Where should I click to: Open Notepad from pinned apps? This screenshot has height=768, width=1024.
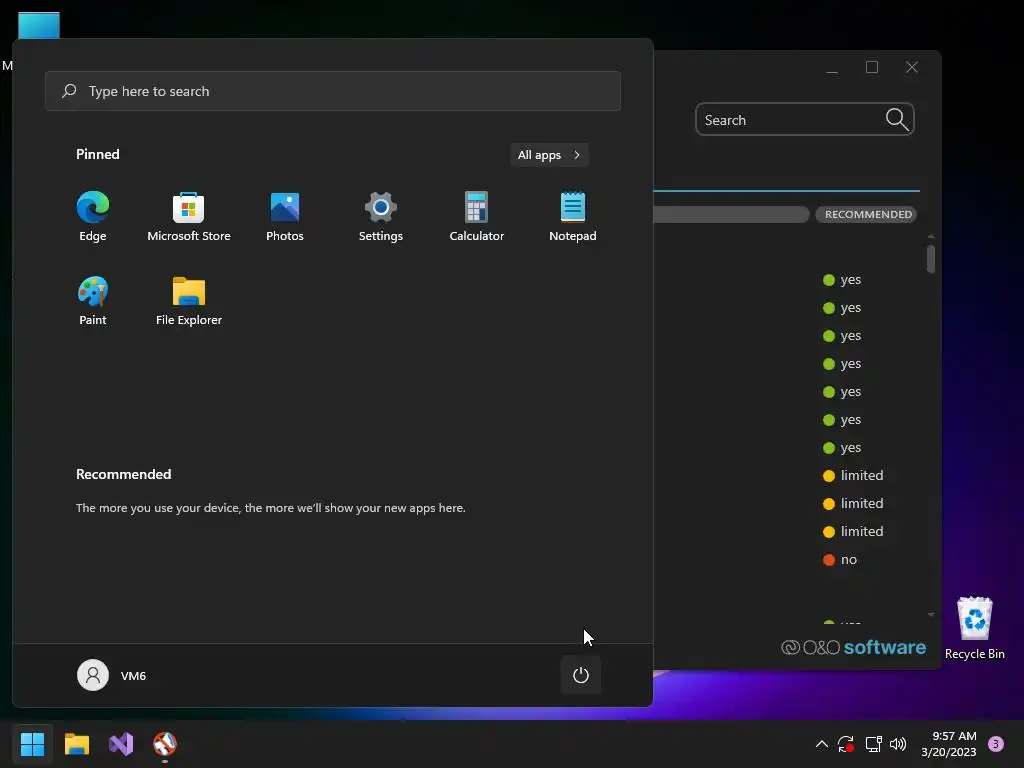(x=573, y=217)
